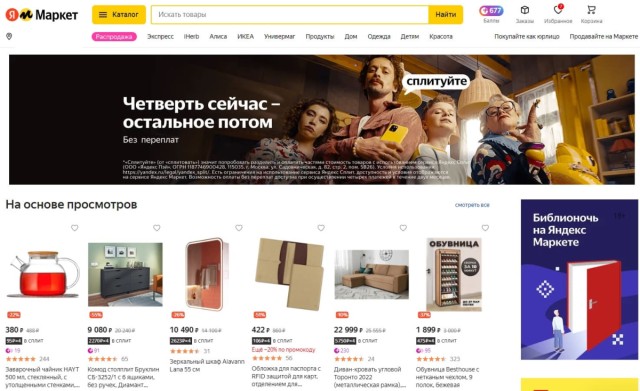640x391 pixels.
Task: Open the Корзина shopping cart
Action: (x=591, y=14)
